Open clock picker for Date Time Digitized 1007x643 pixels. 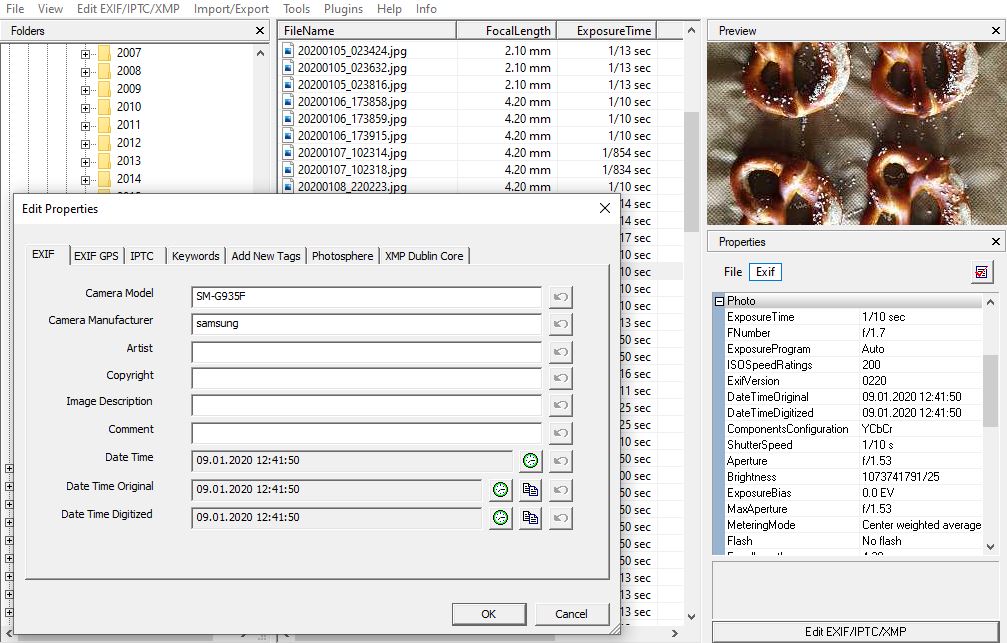pyautogui.click(x=500, y=518)
